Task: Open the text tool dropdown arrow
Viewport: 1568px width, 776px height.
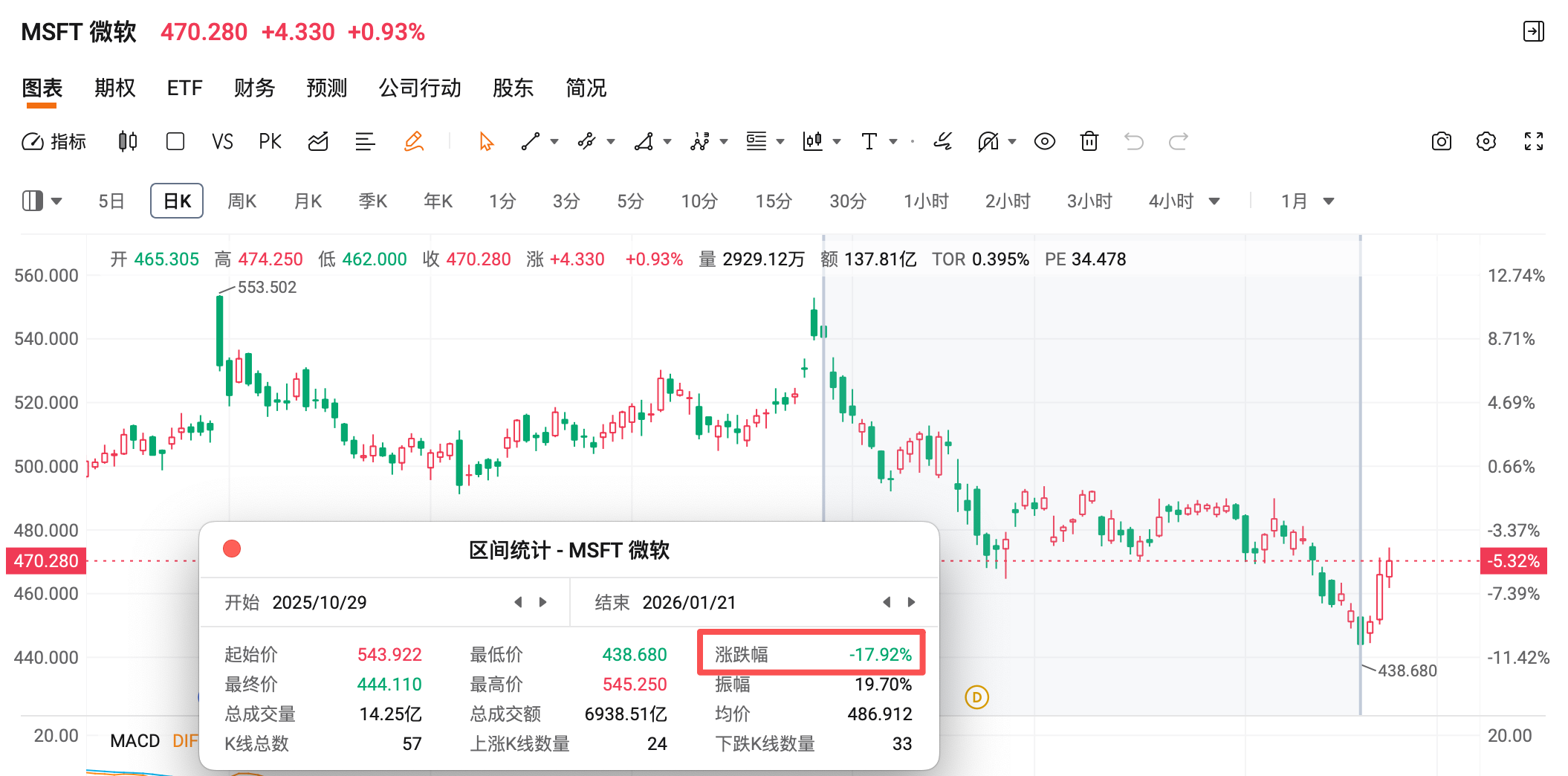Action: pos(893,141)
